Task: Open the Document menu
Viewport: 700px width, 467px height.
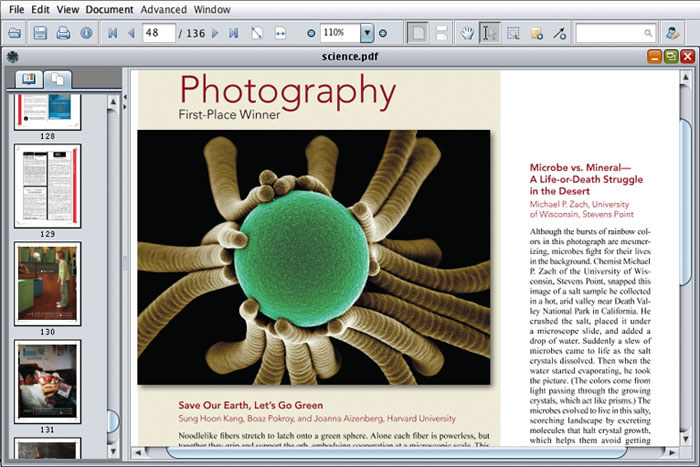Action: [109, 8]
